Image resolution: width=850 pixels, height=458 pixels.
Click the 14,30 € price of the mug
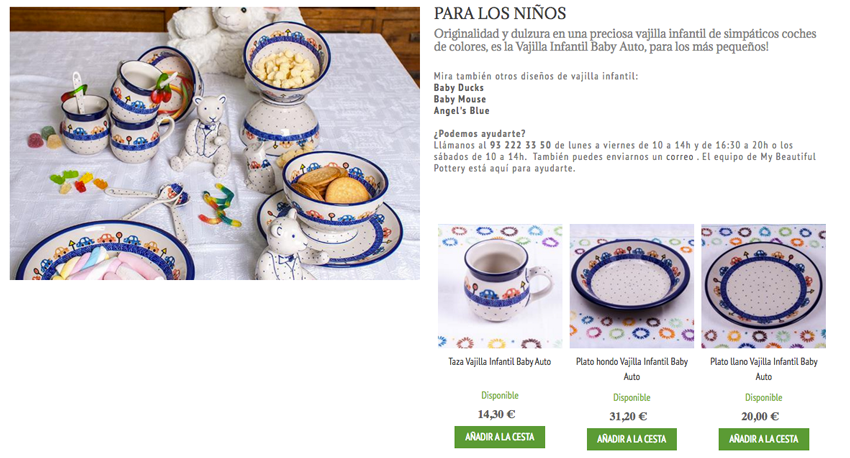coord(496,414)
